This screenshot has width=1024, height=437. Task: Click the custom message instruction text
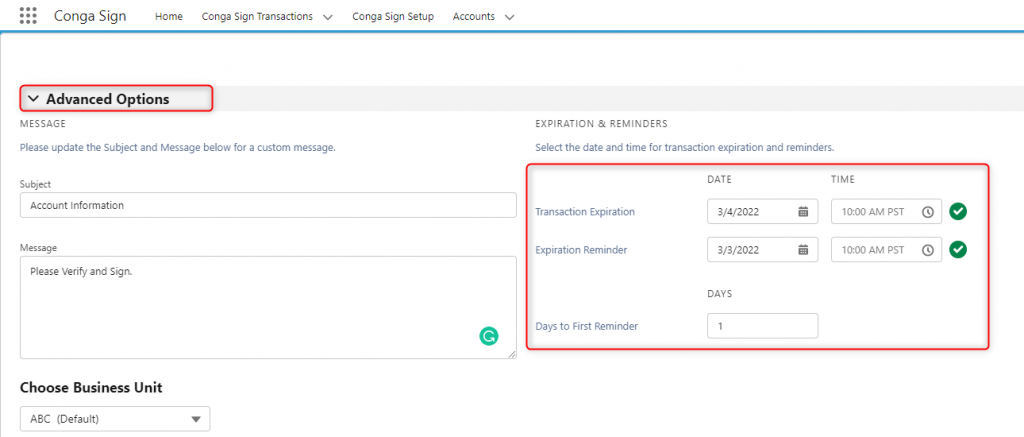pos(178,148)
